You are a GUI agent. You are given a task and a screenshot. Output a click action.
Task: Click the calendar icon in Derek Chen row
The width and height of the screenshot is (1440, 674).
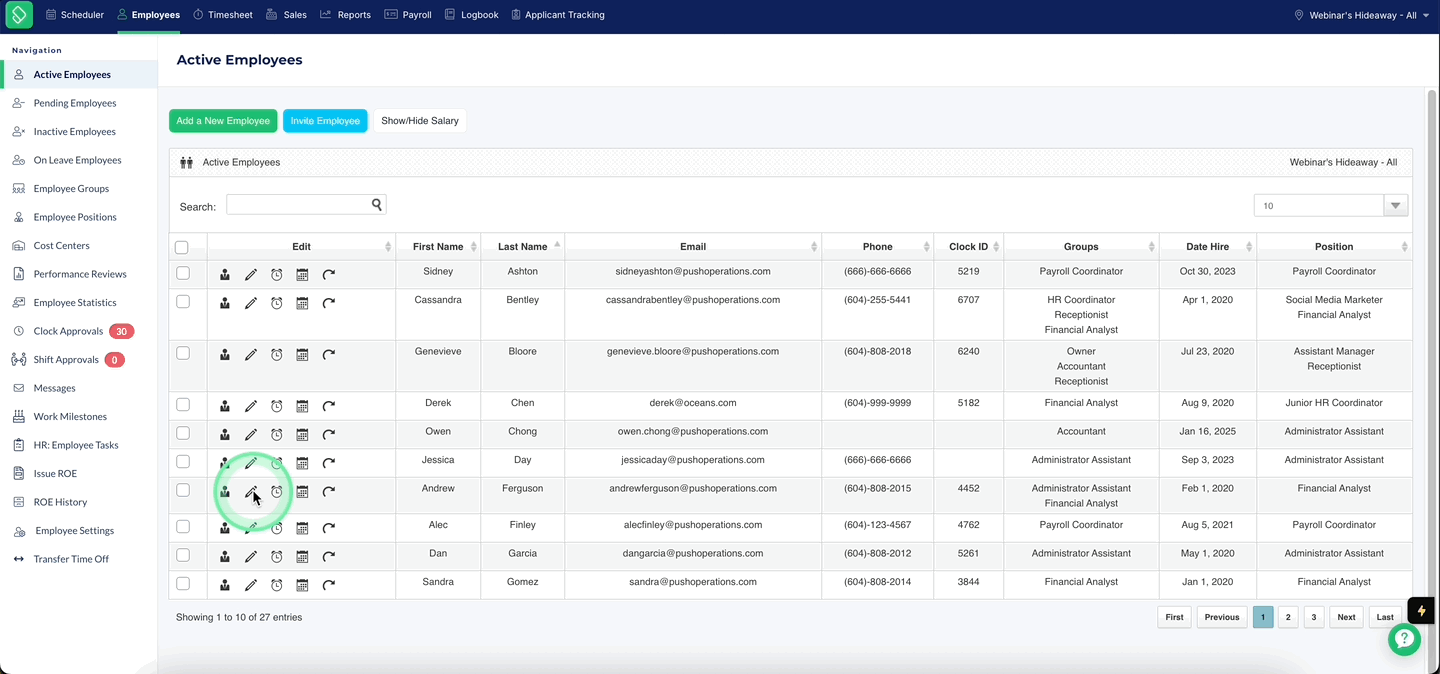[302, 406]
